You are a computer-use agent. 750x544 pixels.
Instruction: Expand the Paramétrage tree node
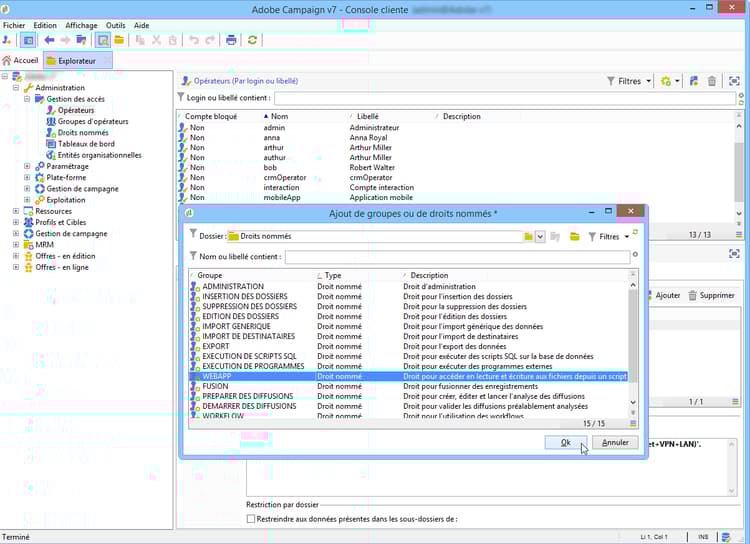(28, 166)
